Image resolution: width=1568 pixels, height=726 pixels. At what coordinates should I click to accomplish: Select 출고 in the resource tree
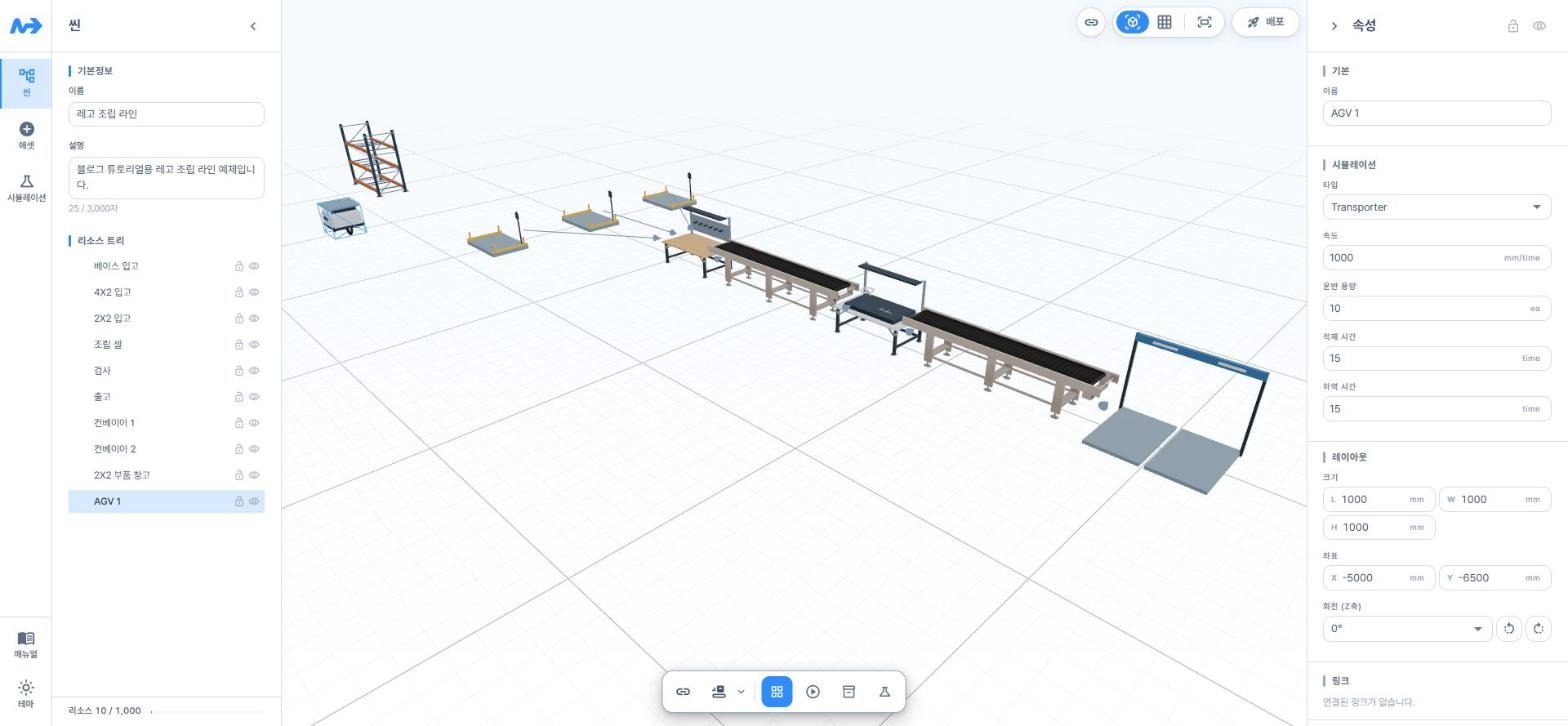coord(166,397)
